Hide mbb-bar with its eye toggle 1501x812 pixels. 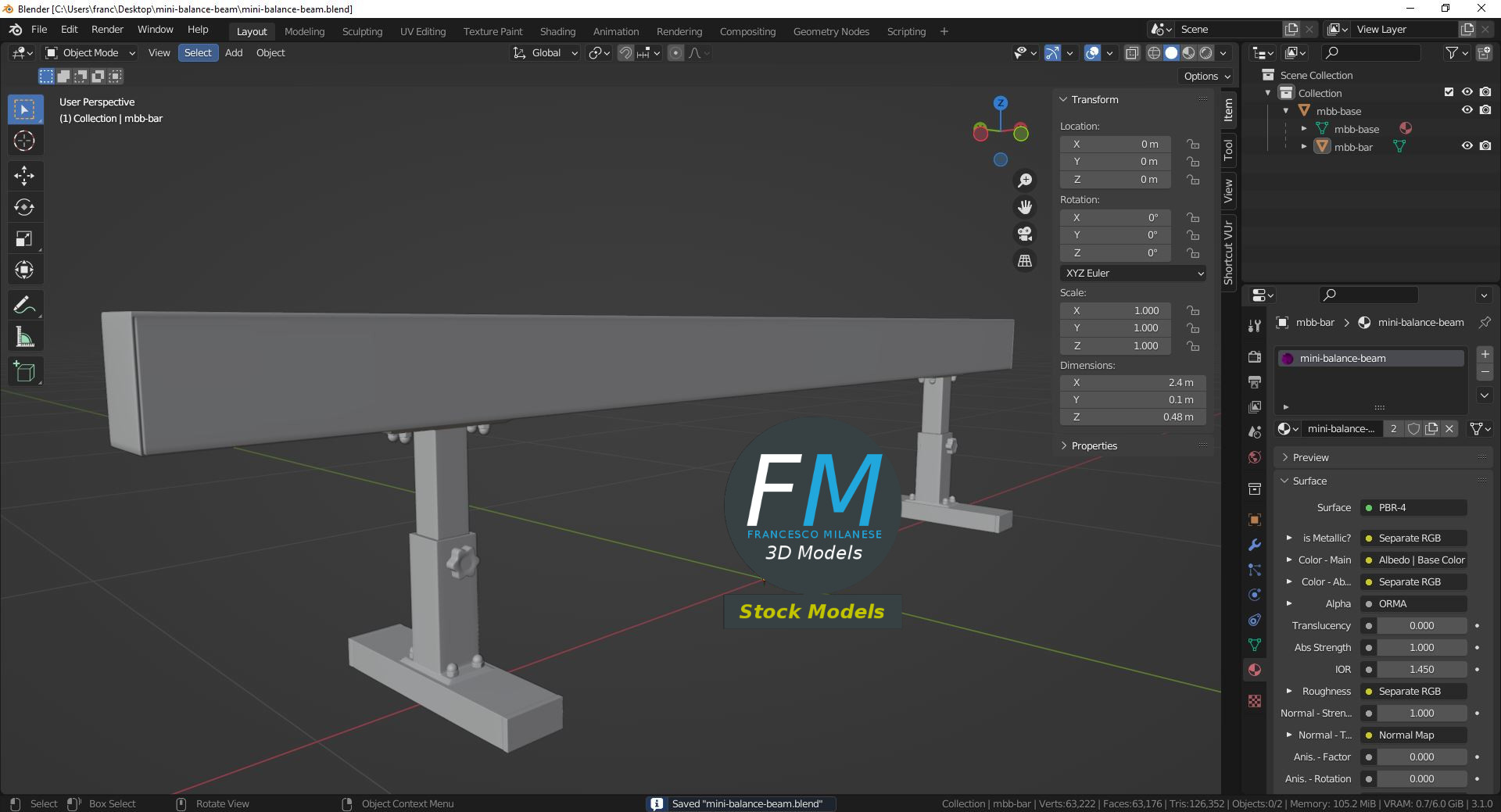click(1467, 146)
